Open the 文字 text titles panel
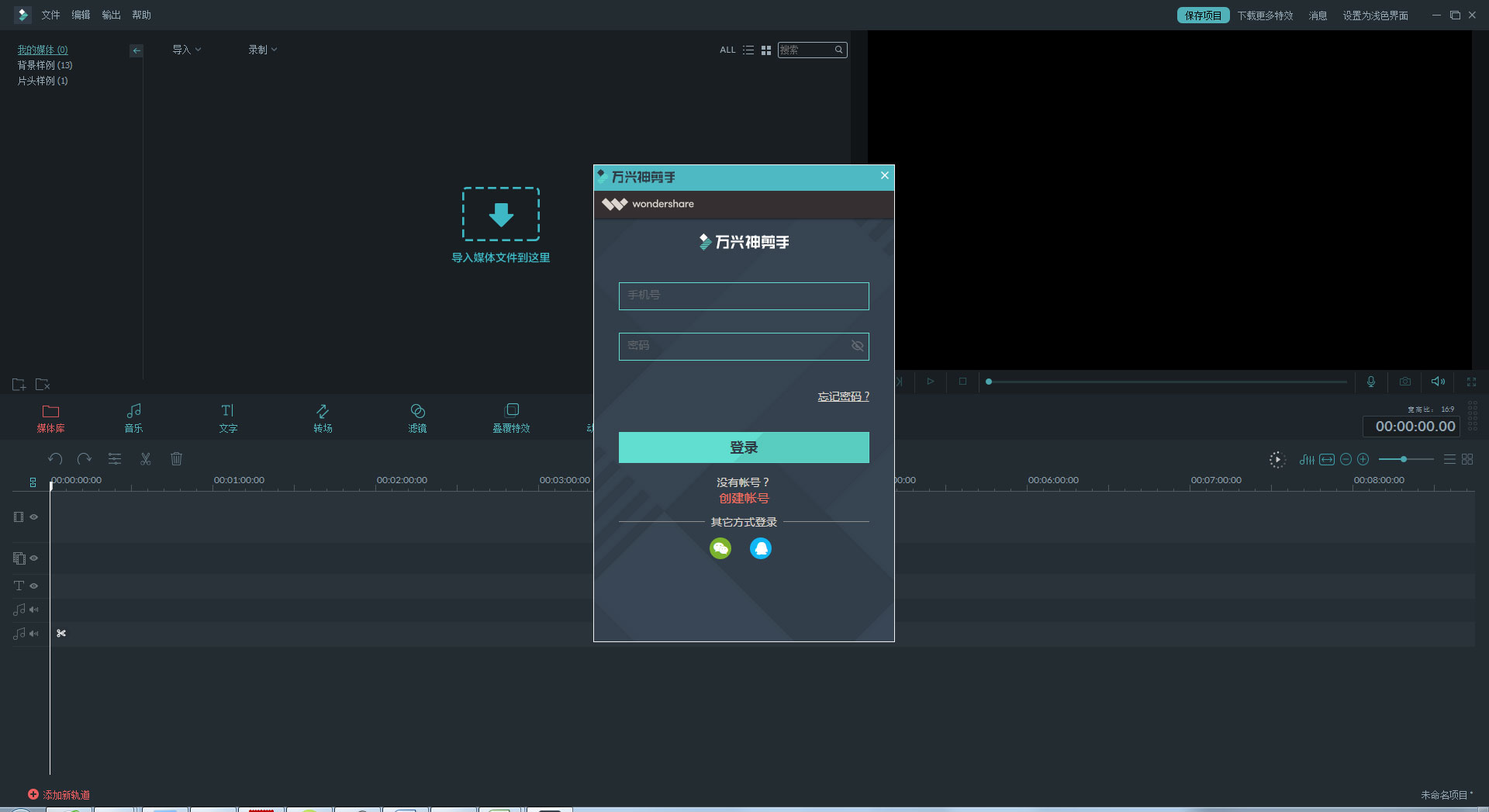Image resolution: width=1489 pixels, height=812 pixels. click(x=228, y=418)
